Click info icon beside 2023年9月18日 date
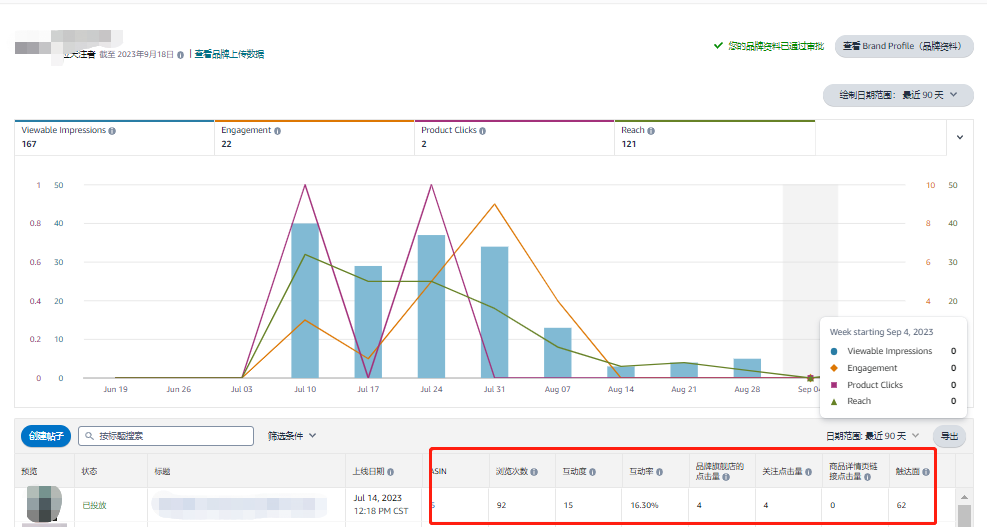The height and width of the screenshot is (527, 987). (181, 55)
